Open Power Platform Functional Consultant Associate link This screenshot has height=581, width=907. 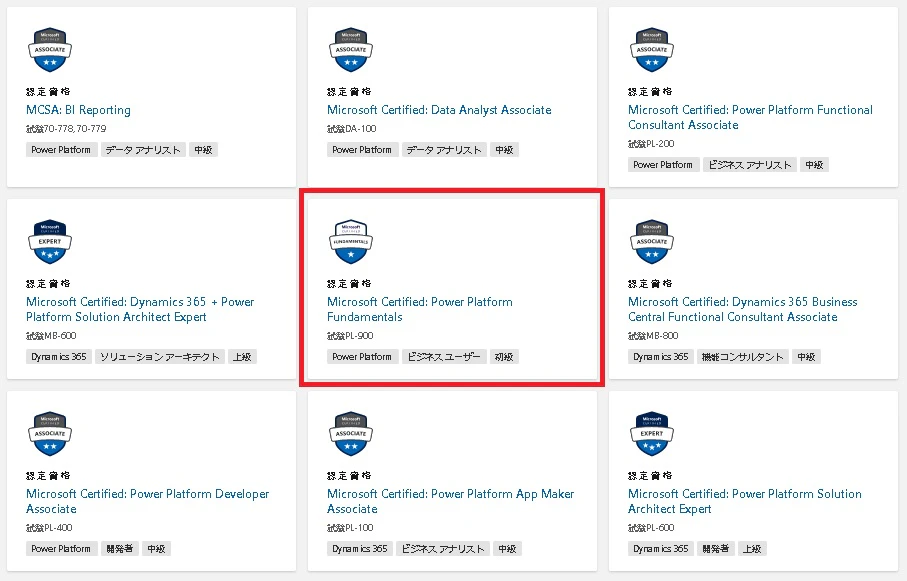pos(750,117)
